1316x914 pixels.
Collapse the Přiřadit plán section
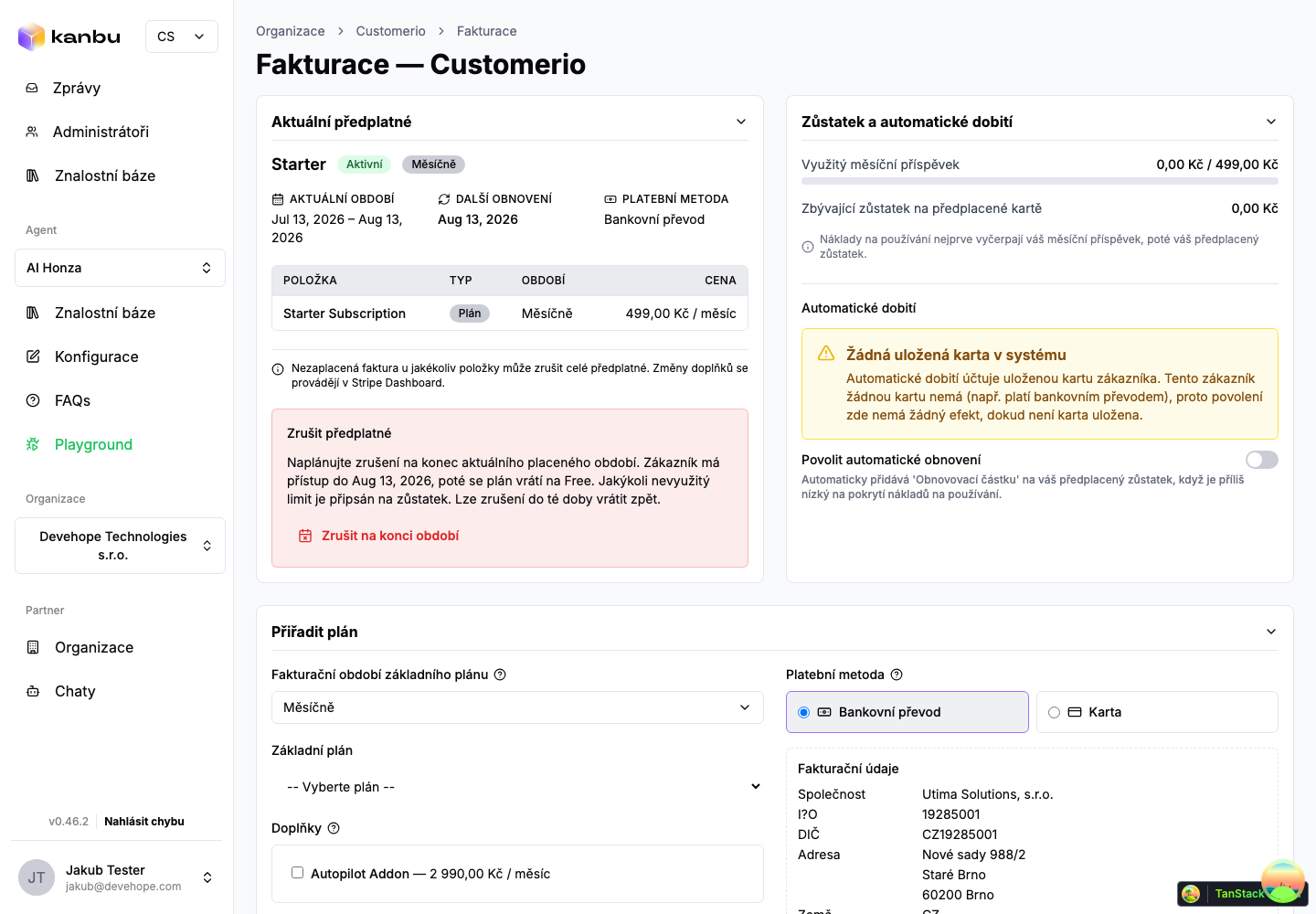tap(1271, 632)
